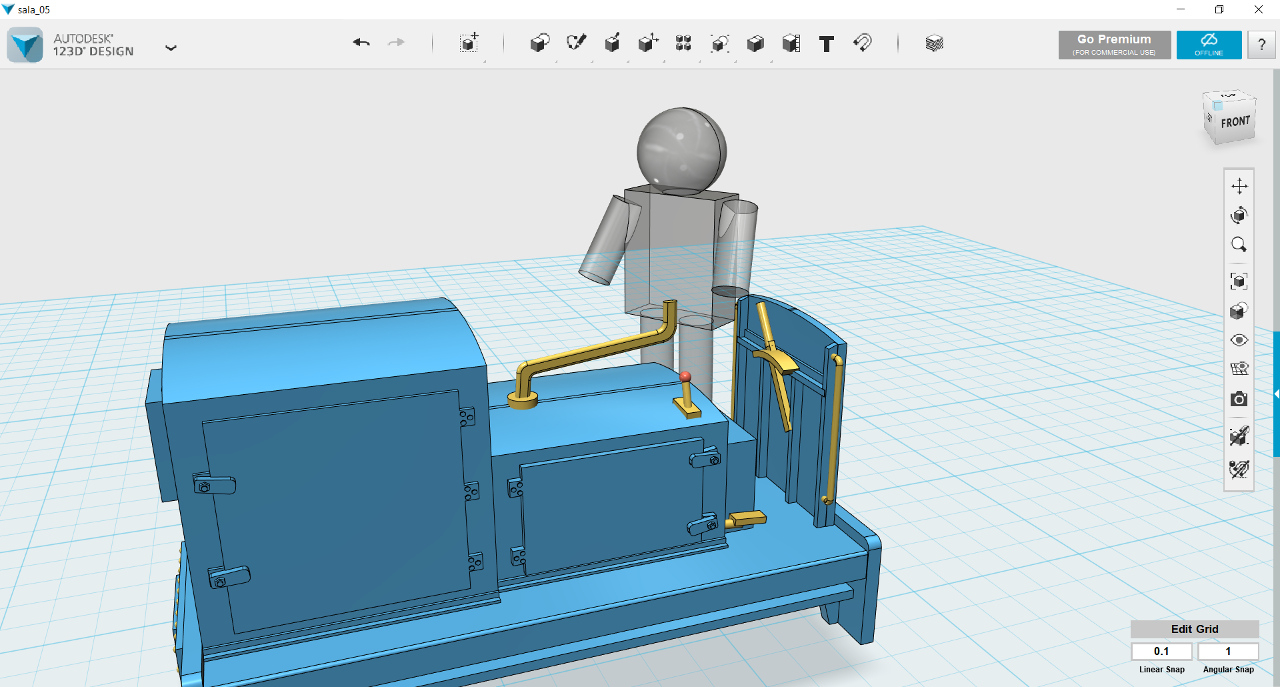The width and height of the screenshot is (1280, 687).
Task: Select the red lever knob
Action: [x=686, y=378]
